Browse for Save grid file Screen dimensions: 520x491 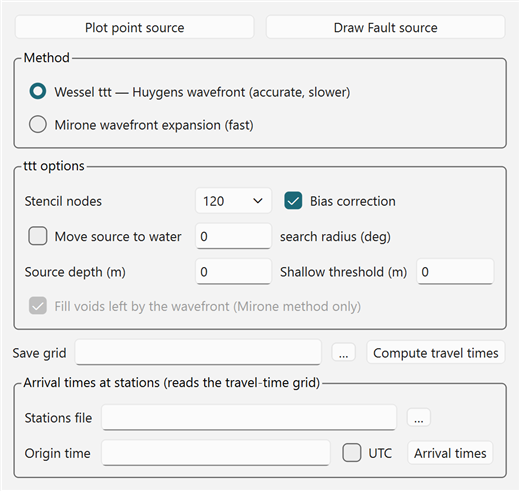[344, 352]
